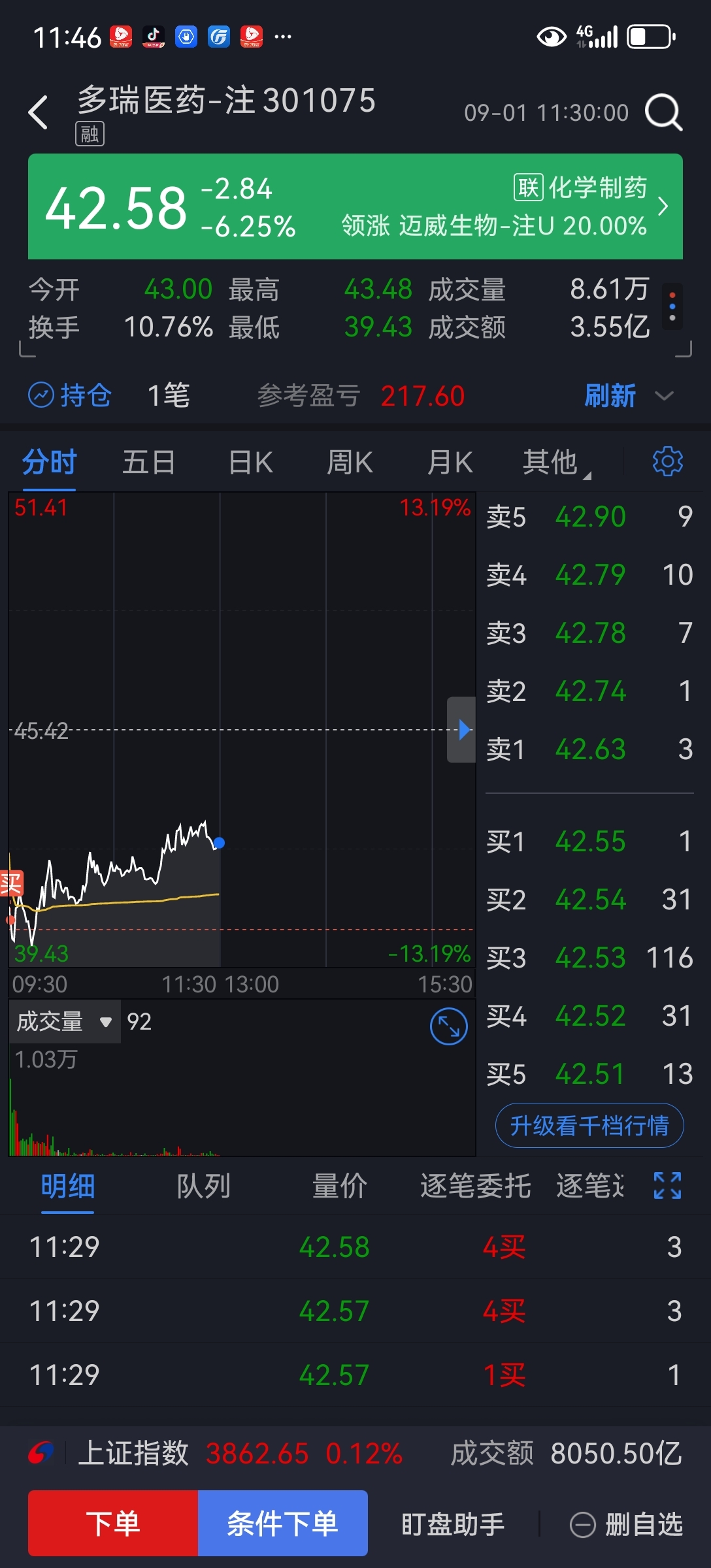
Task: Select 买3 price 42.53
Action: click(590, 958)
